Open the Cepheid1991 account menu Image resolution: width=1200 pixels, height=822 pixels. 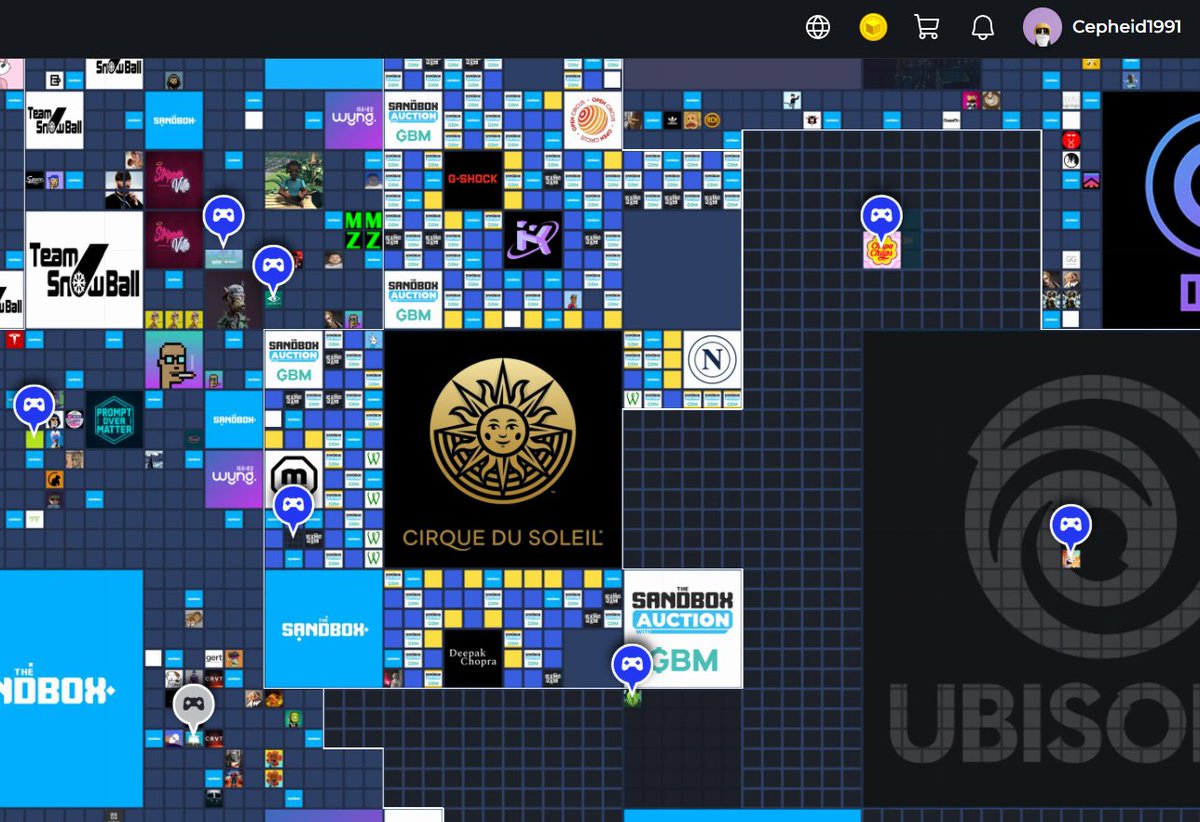click(1126, 27)
